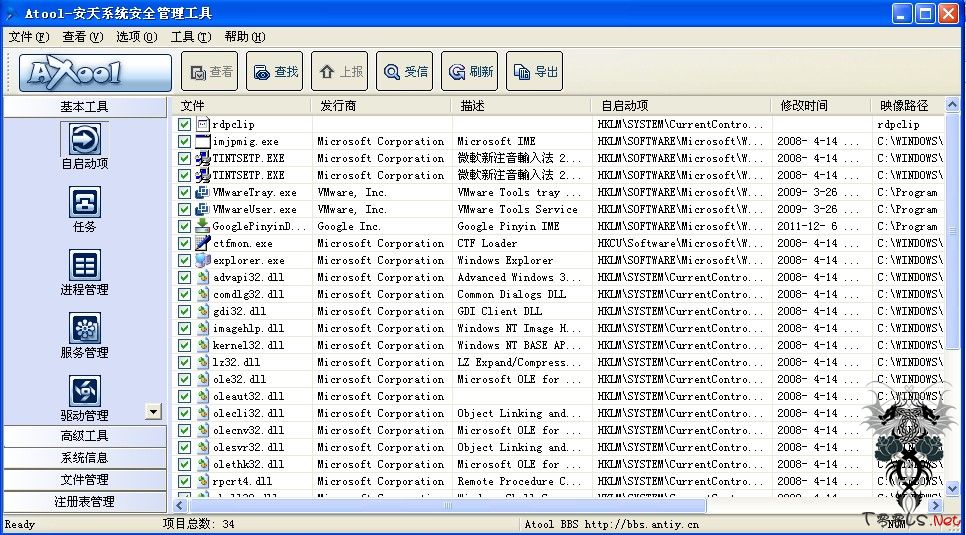Open the 文件(F) menu
The height and width of the screenshot is (535, 966).
pyautogui.click(x=29, y=37)
